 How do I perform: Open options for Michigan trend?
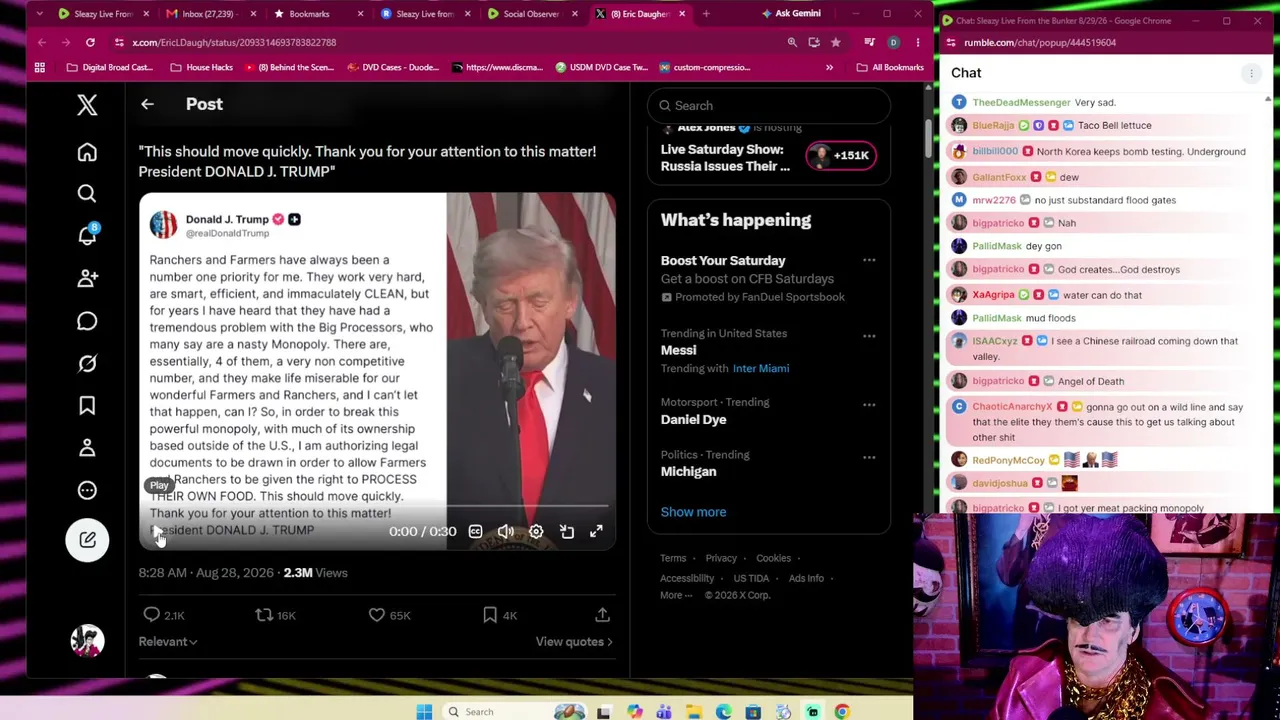coord(869,457)
